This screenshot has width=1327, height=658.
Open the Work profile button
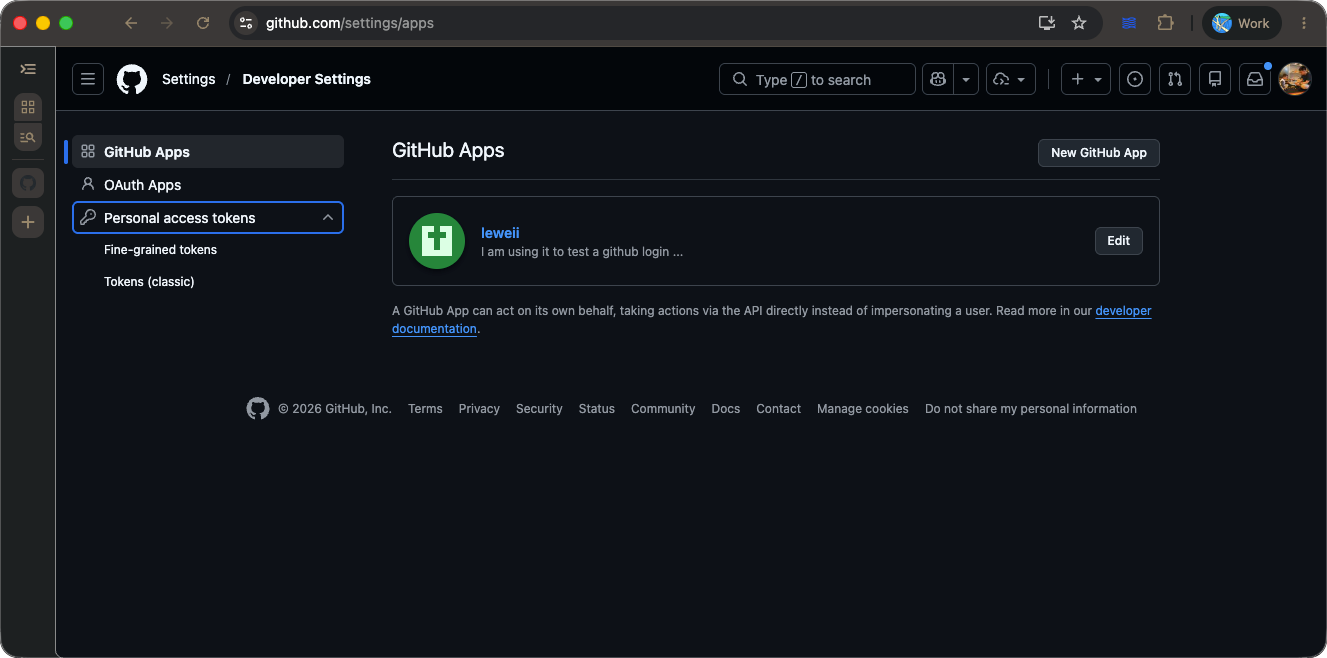1241,23
